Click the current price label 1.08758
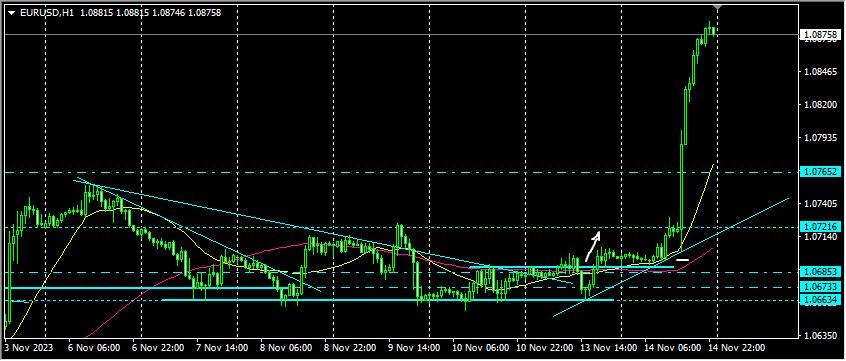The image size is (846, 361). tap(821, 35)
